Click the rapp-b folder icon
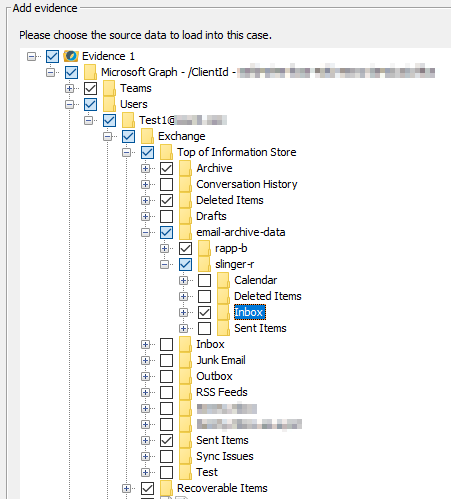The height and width of the screenshot is (499, 451). click(x=204, y=248)
